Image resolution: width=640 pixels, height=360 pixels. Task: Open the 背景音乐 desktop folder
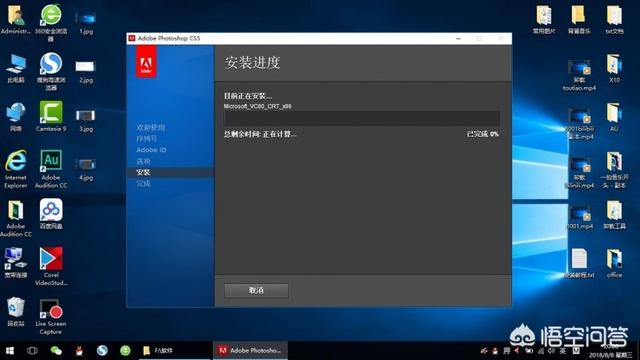pos(579,20)
